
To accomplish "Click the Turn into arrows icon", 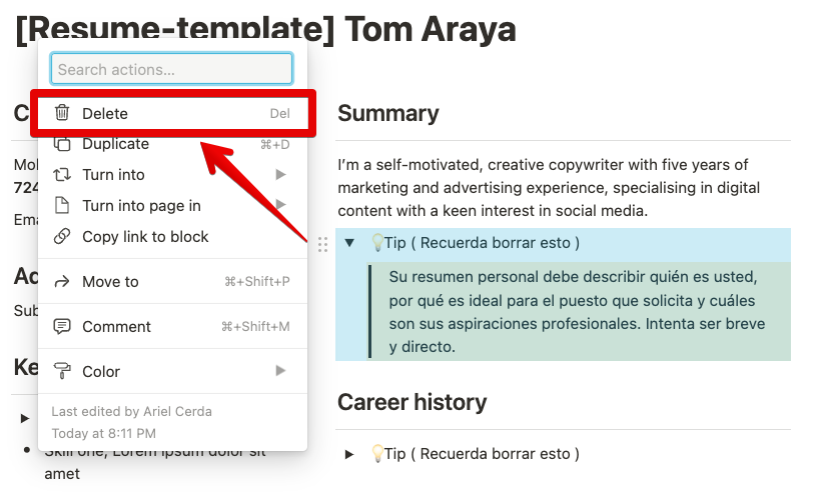I will [62, 174].
